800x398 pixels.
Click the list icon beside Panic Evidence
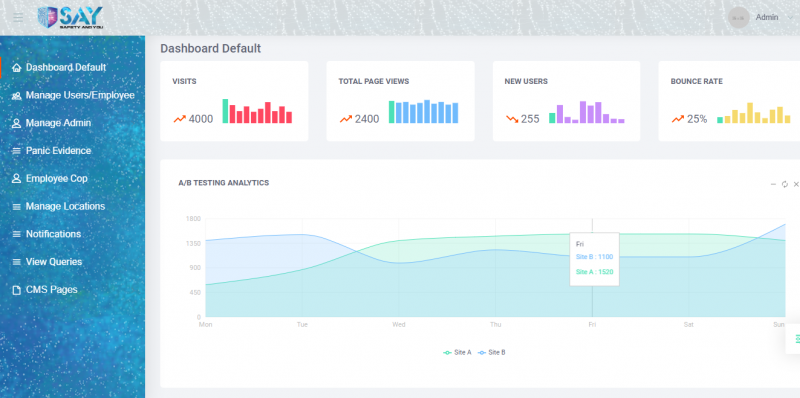pos(16,151)
